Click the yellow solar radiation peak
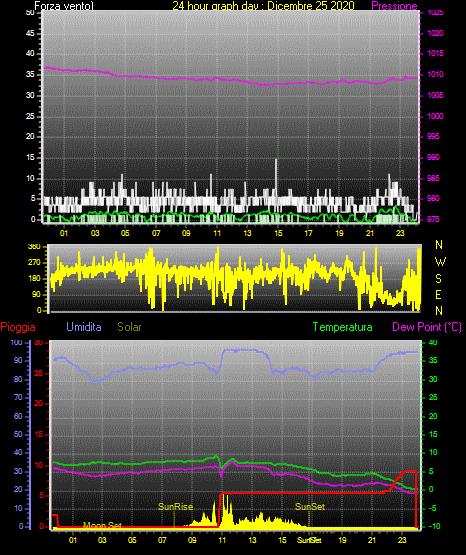The image size is (466, 555). pos(224,510)
